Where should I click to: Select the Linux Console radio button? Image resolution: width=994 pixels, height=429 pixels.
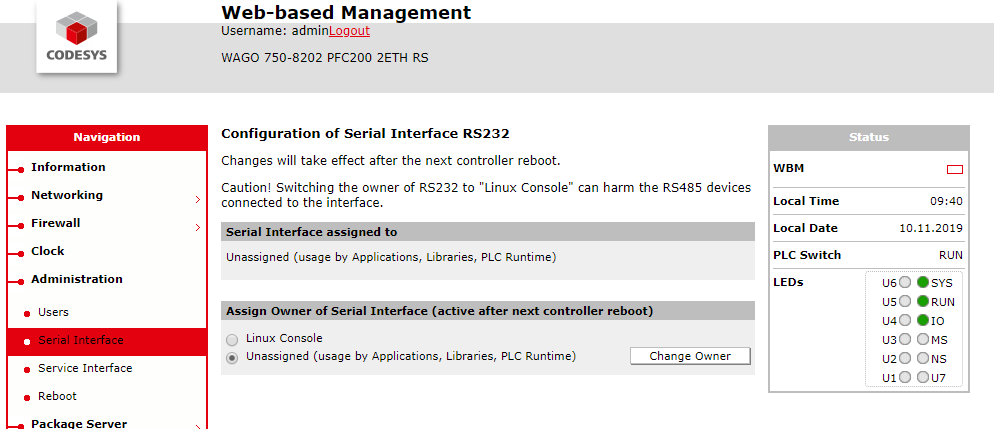pyautogui.click(x=233, y=340)
